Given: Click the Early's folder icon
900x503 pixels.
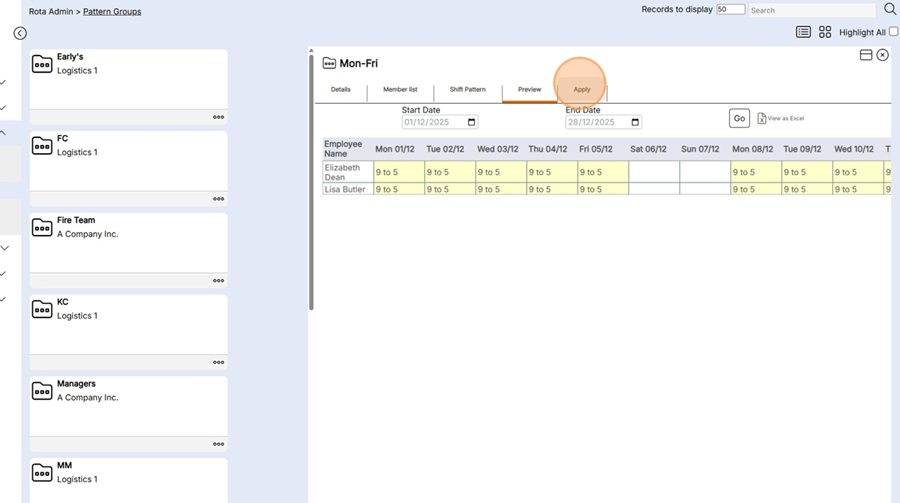Looking at the screenshot, I should tap(42, 64).
